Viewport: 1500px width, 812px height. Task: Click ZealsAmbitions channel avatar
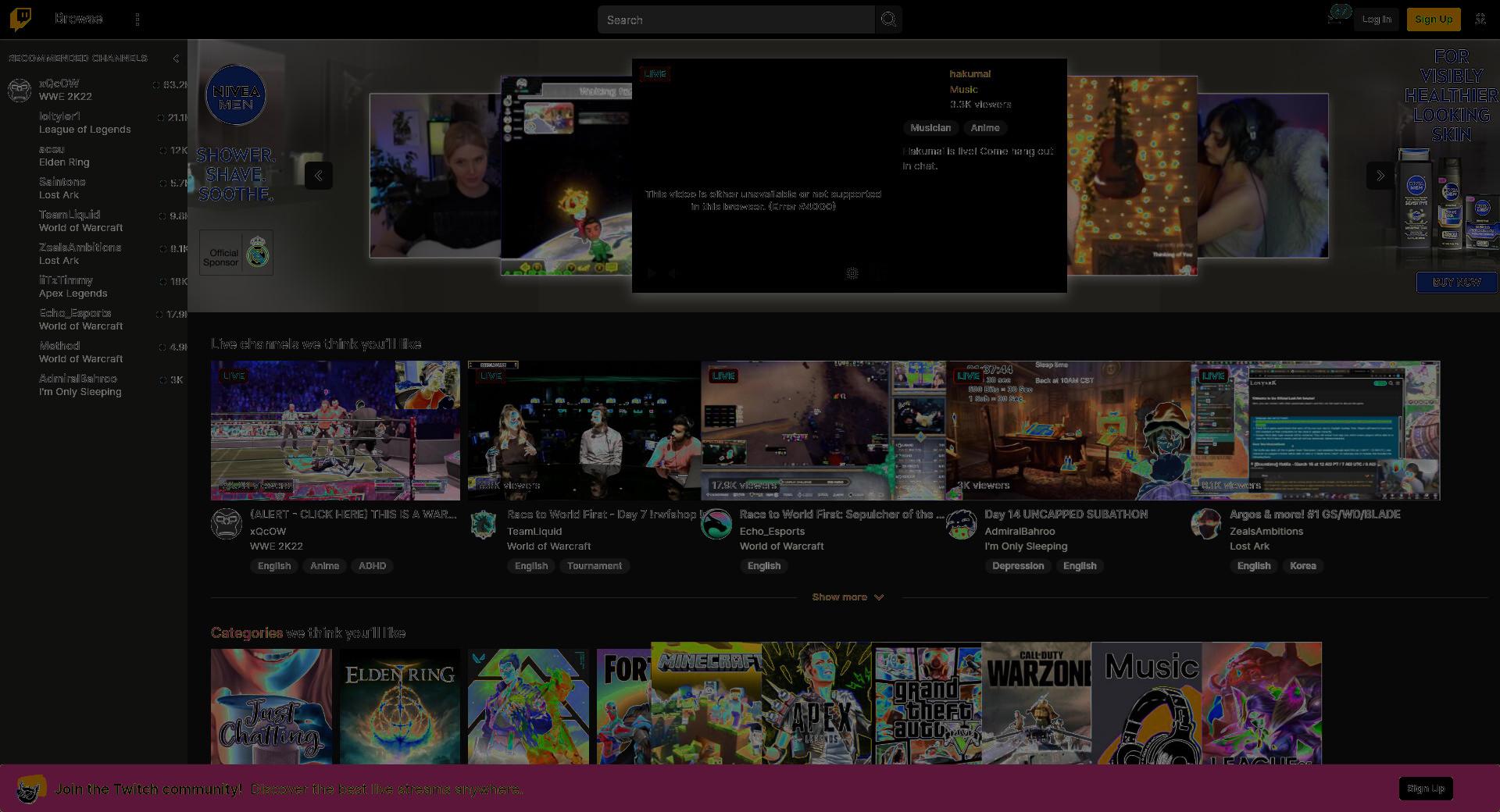coord(1206,524)
